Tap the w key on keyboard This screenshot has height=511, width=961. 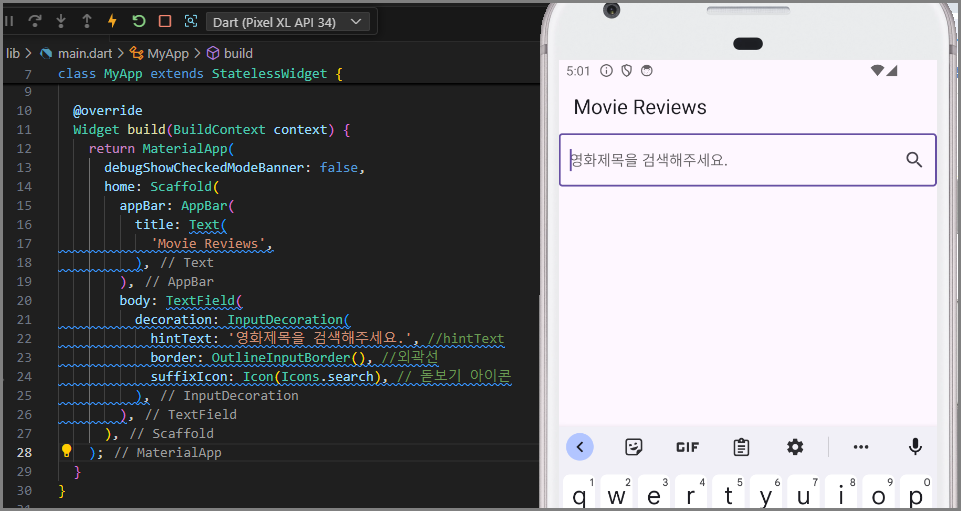(x=617, y=492)
